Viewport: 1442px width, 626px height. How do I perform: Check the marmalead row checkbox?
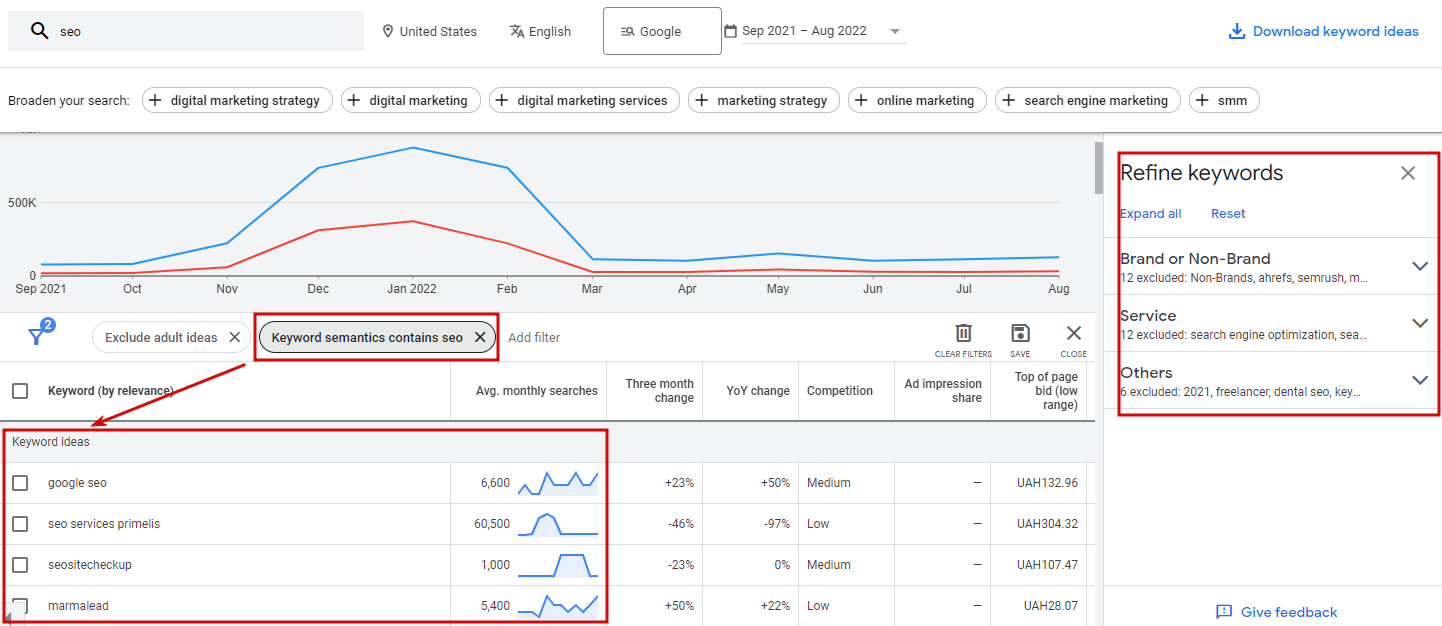[20, 605]
